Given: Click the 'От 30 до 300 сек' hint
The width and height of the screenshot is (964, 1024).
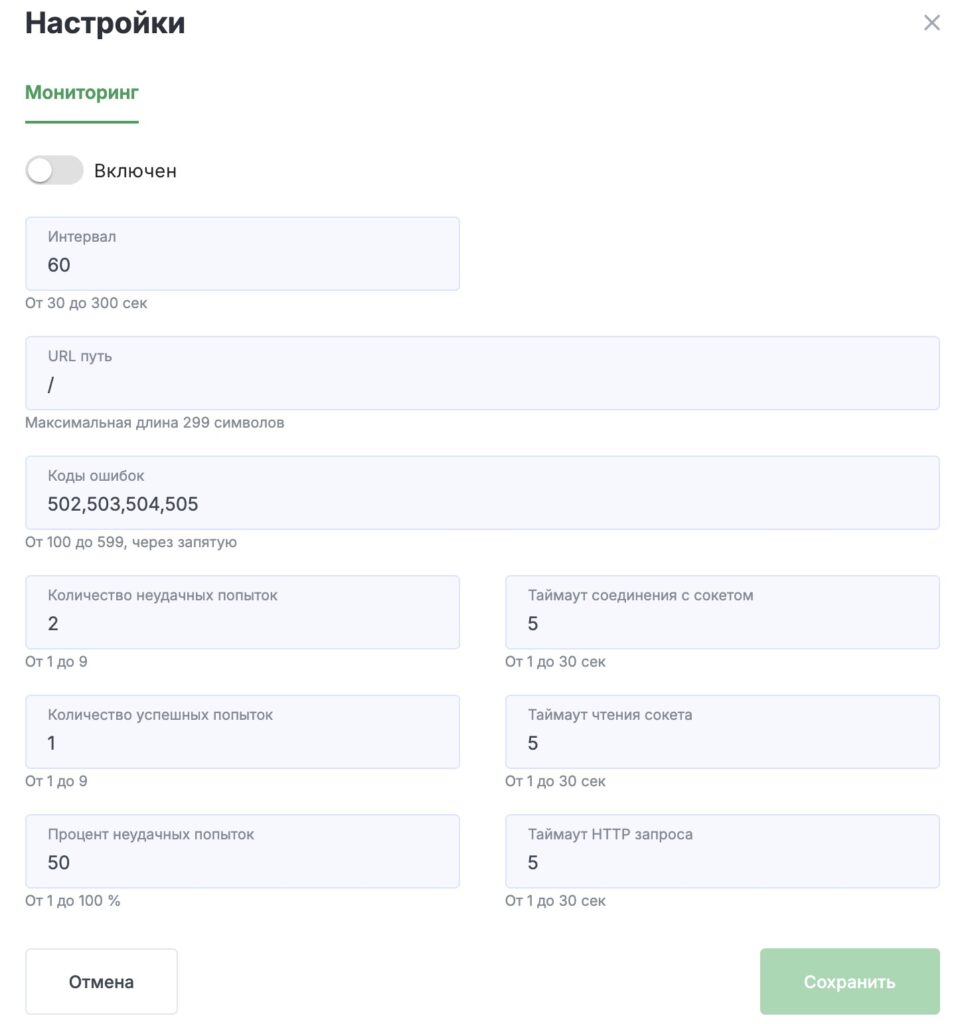Looking at the screenshot, I should coord(86,303).
